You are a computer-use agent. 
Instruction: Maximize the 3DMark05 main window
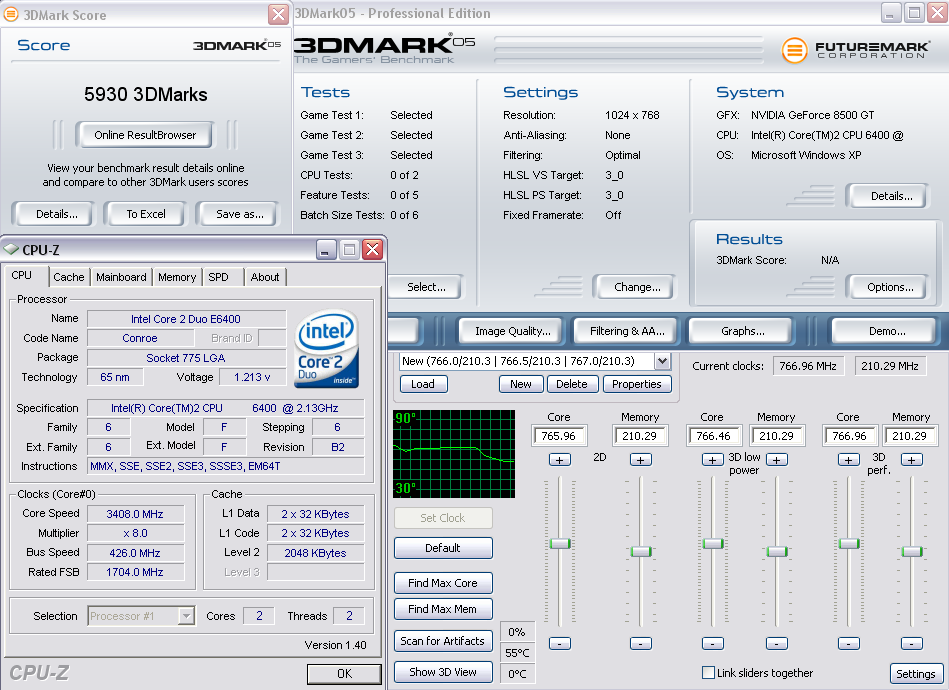point(914,13)
